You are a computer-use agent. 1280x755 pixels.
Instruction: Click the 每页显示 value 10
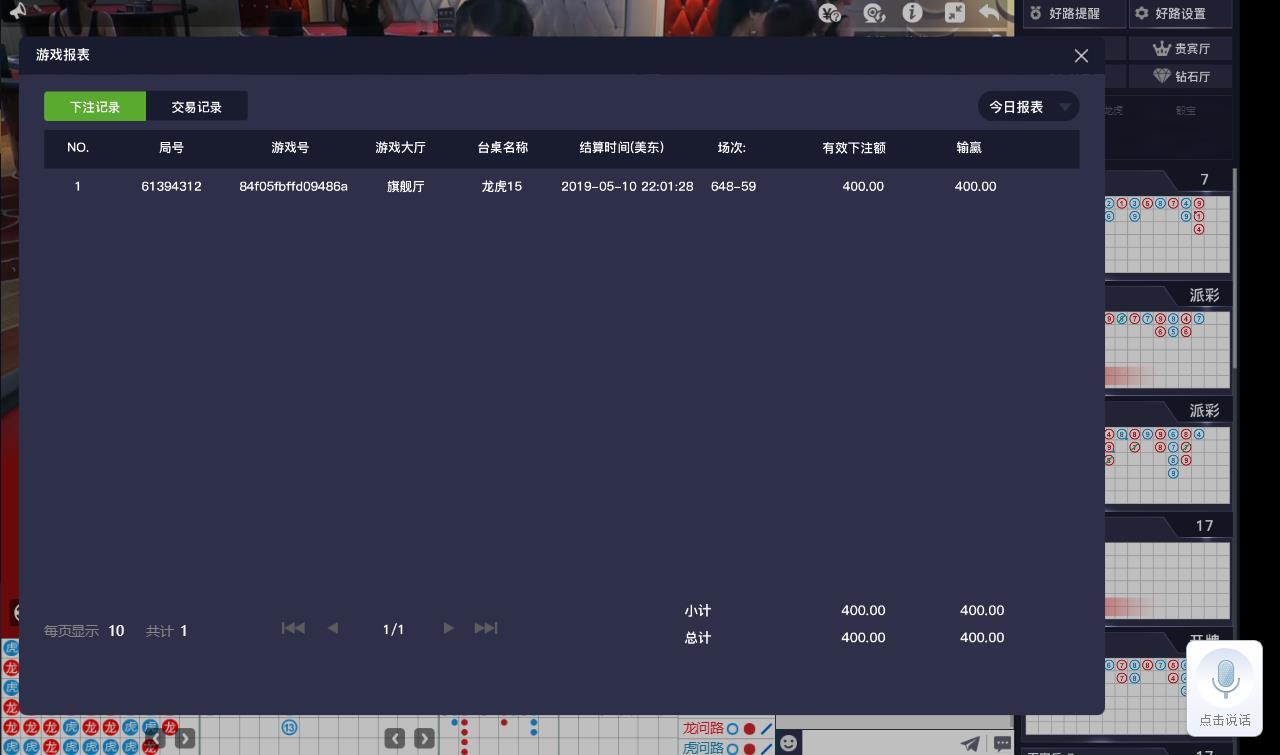point(116,631)
